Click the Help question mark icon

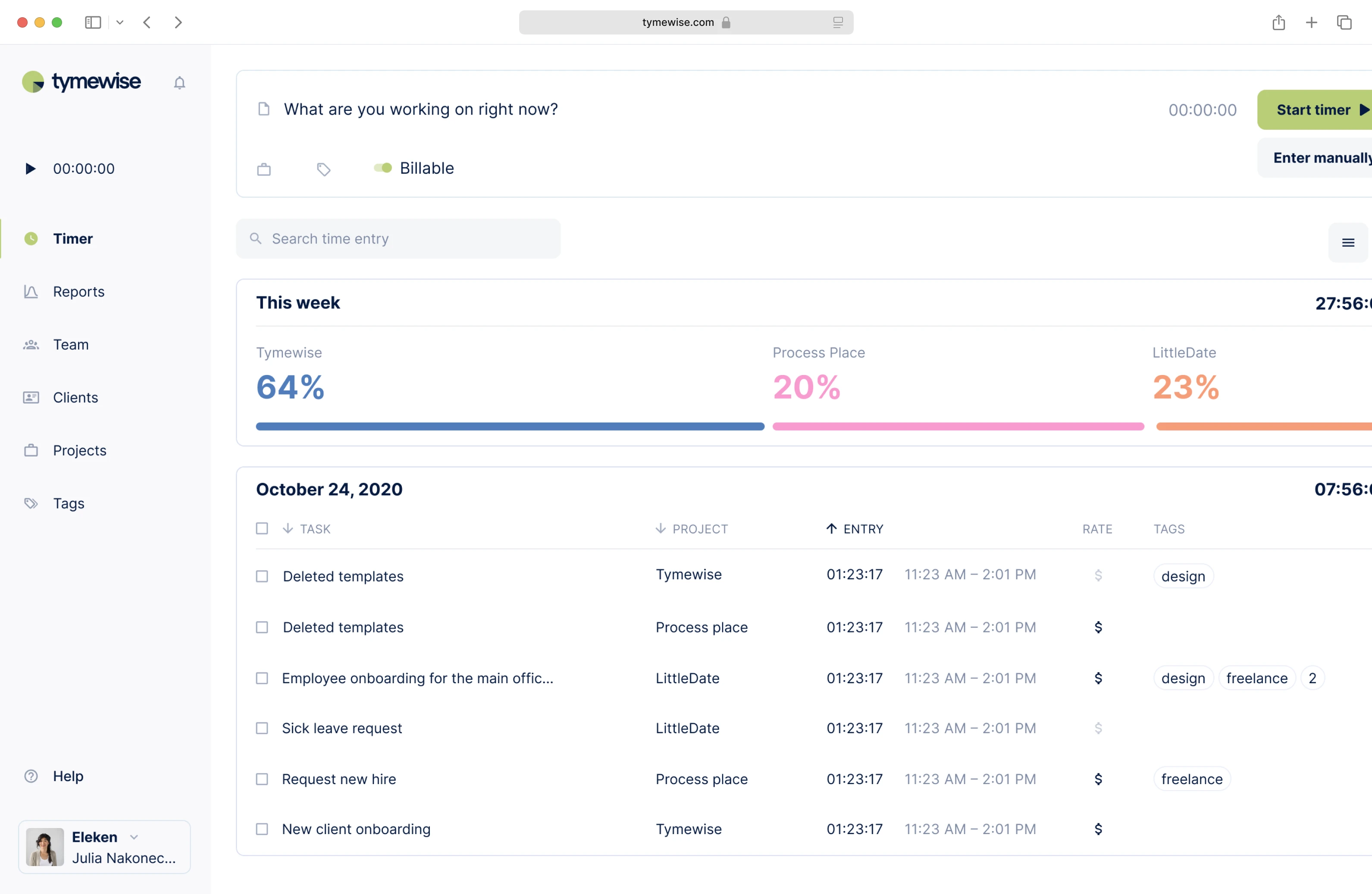pyautogui.click(x=31, y=776)
